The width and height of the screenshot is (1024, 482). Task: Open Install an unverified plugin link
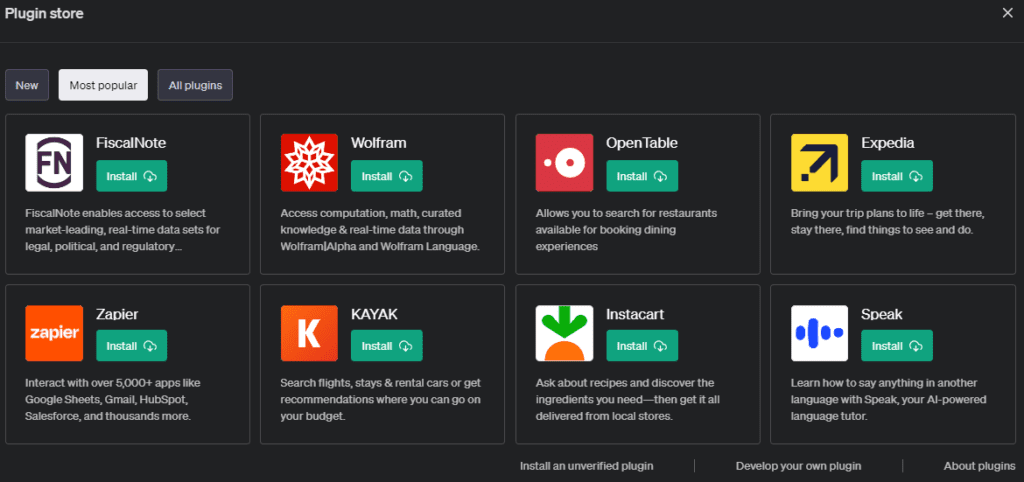[586, 466]
